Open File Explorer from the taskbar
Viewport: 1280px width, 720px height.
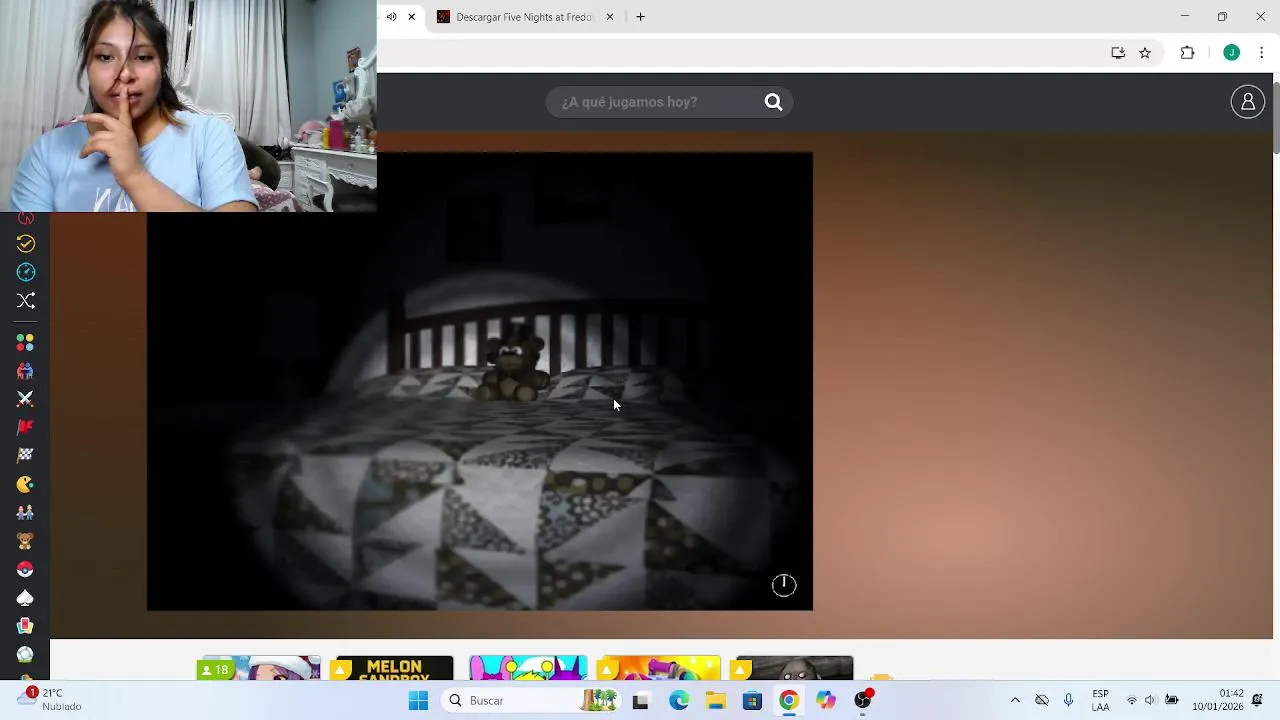716,701
